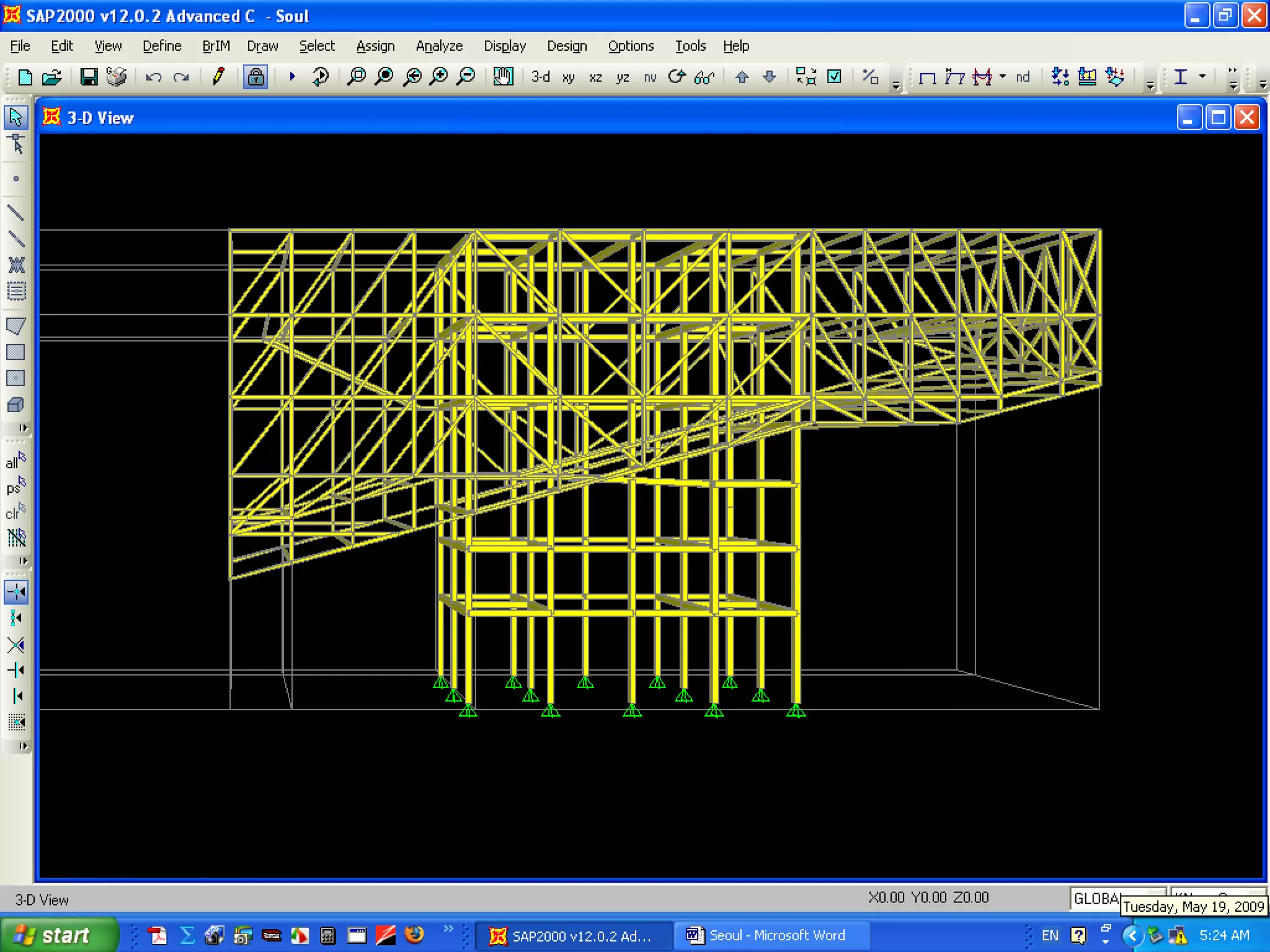The image size is (1270, 952).
Task: Click the Lock/Unlock Model padlock icon
Action: click(x=255, y=77)
